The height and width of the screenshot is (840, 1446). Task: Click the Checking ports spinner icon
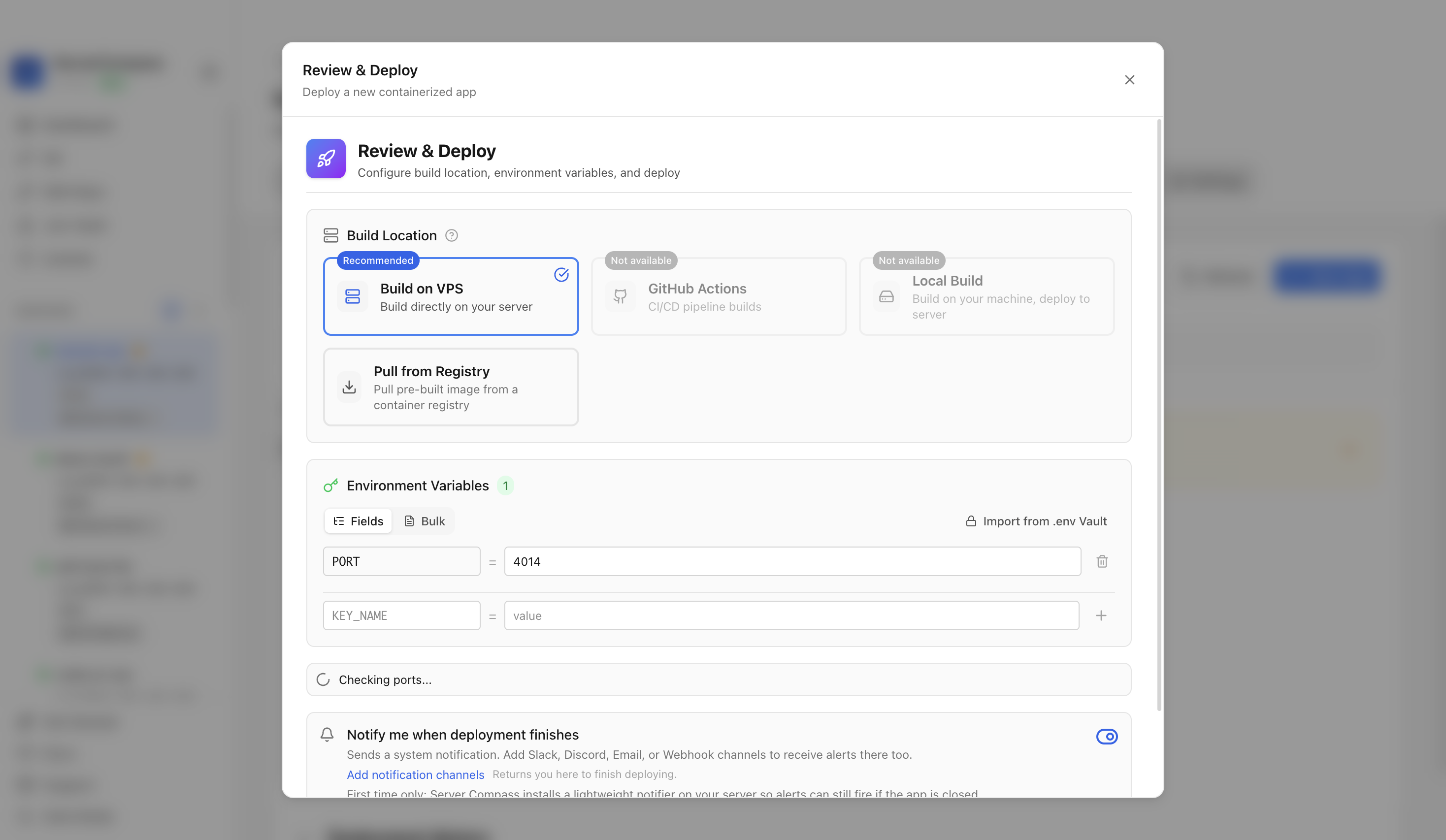click(x=323, y=679)
